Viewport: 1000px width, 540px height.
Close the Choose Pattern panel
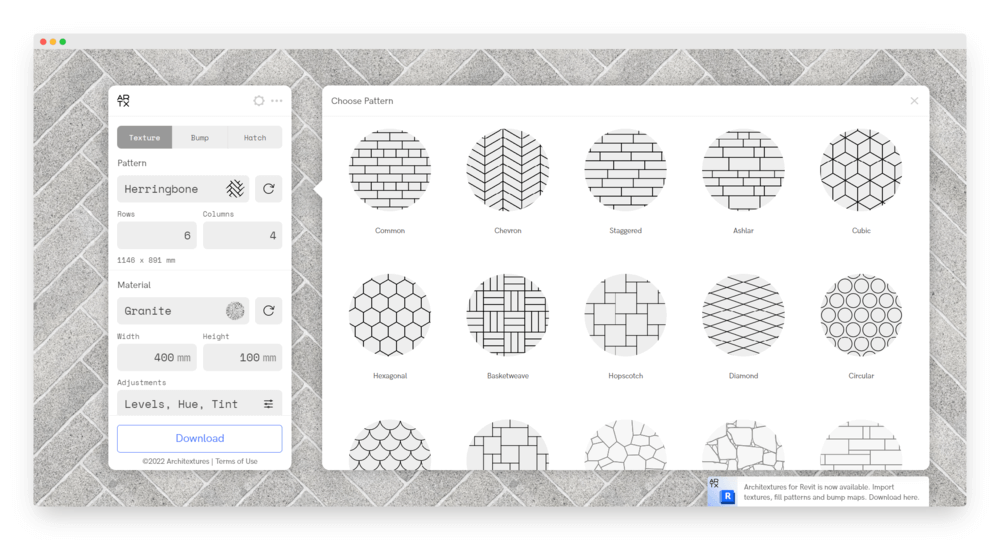click(x=914, y=101)
